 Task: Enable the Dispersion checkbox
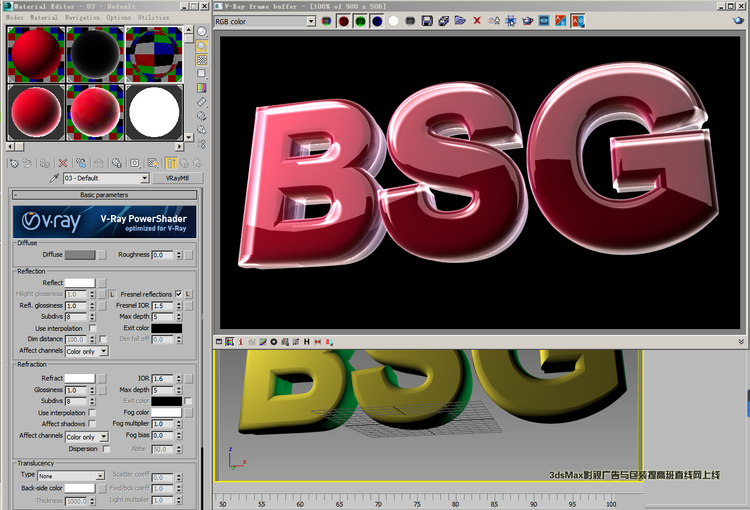click(x=107, y=449)
